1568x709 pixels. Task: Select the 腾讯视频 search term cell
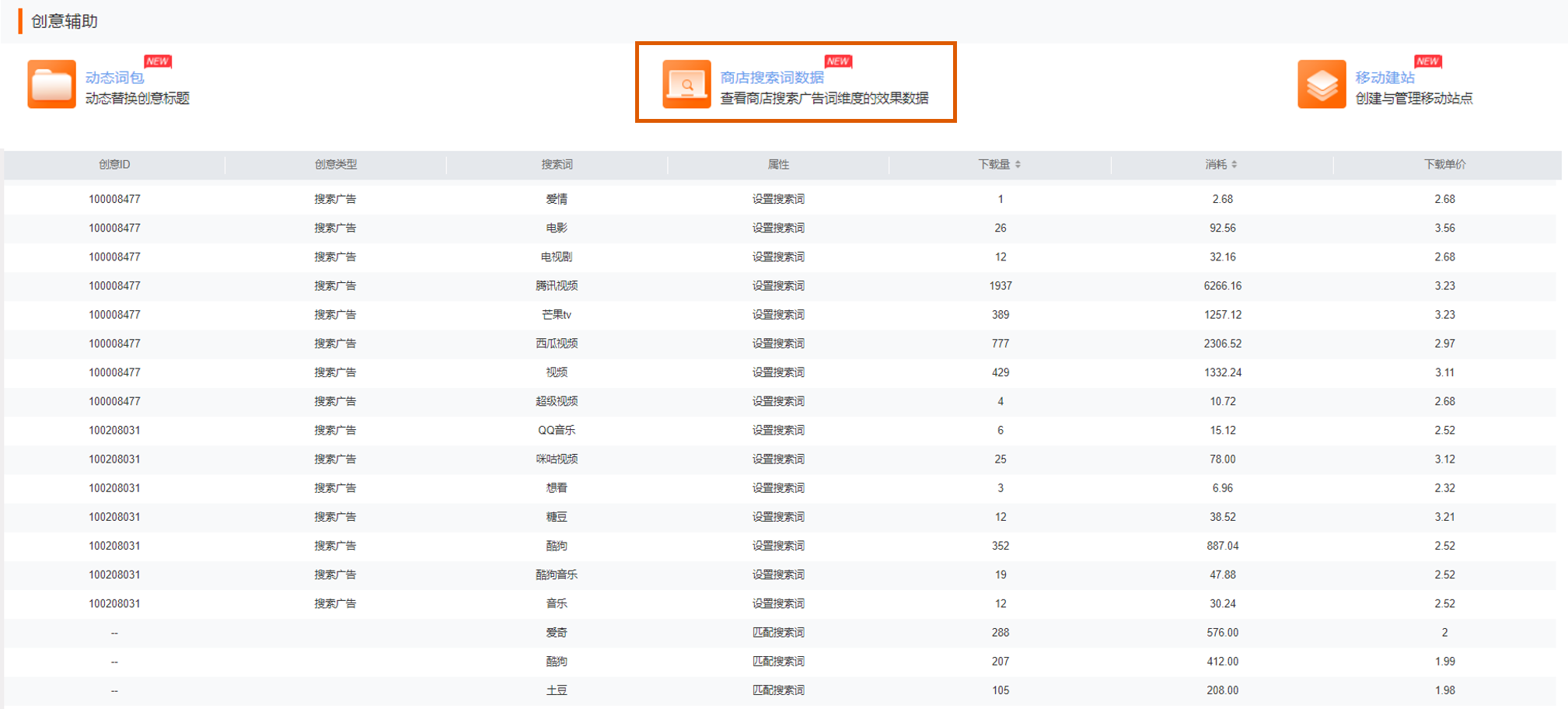click(557, 286)
